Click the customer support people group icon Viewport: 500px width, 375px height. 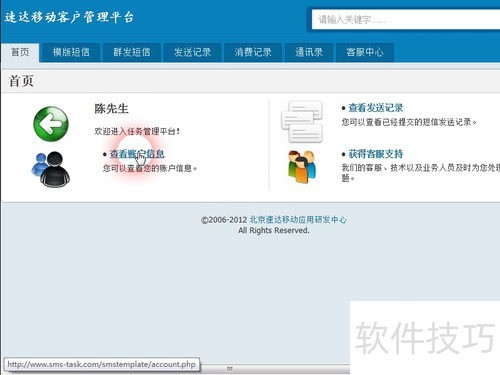click(x=302, y=166)
